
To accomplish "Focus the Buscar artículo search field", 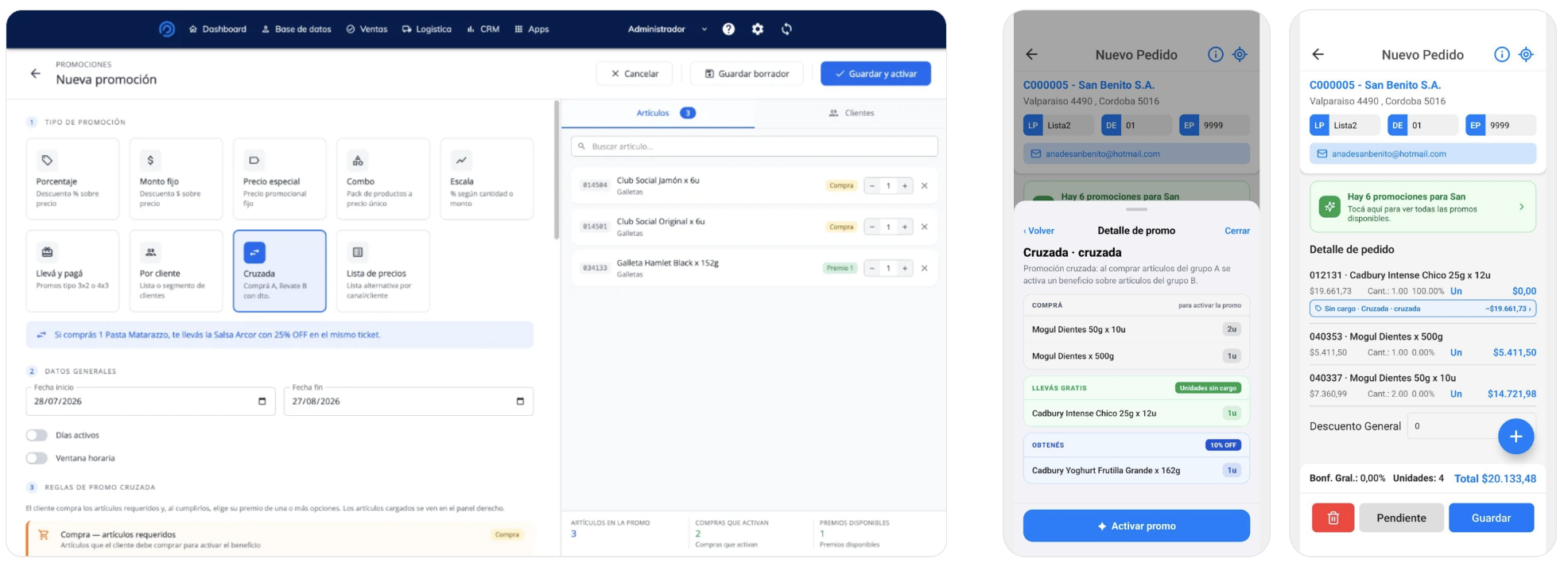I will point(755,146).
